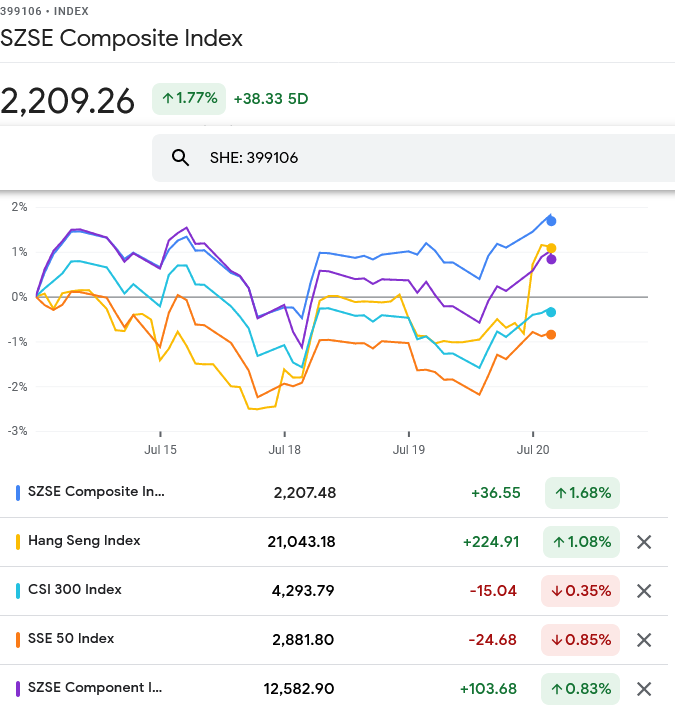Click the Hang Seng 1.08% gain badge
The image size is (675, 712).
coord(583,542)
